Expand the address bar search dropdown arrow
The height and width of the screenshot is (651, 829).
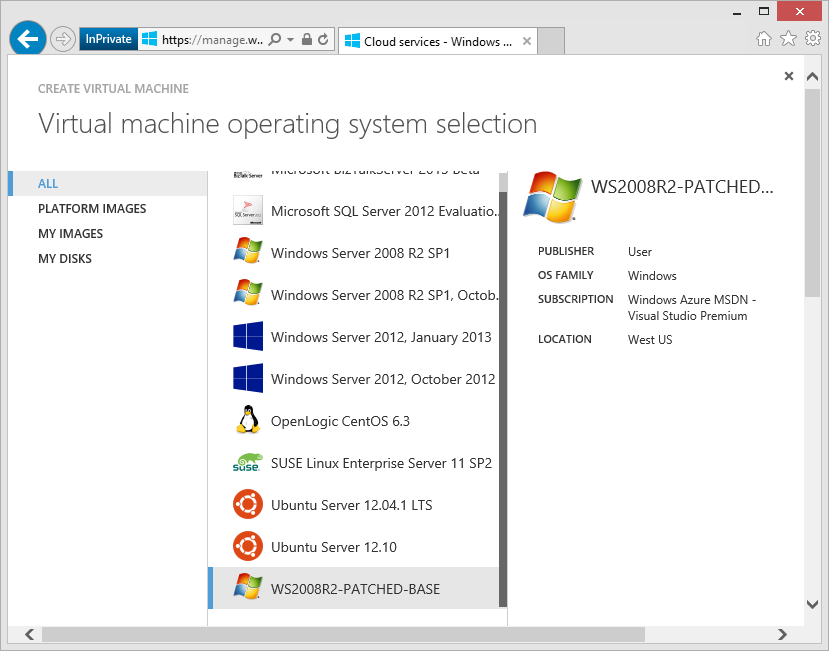(x=290, y=40)
